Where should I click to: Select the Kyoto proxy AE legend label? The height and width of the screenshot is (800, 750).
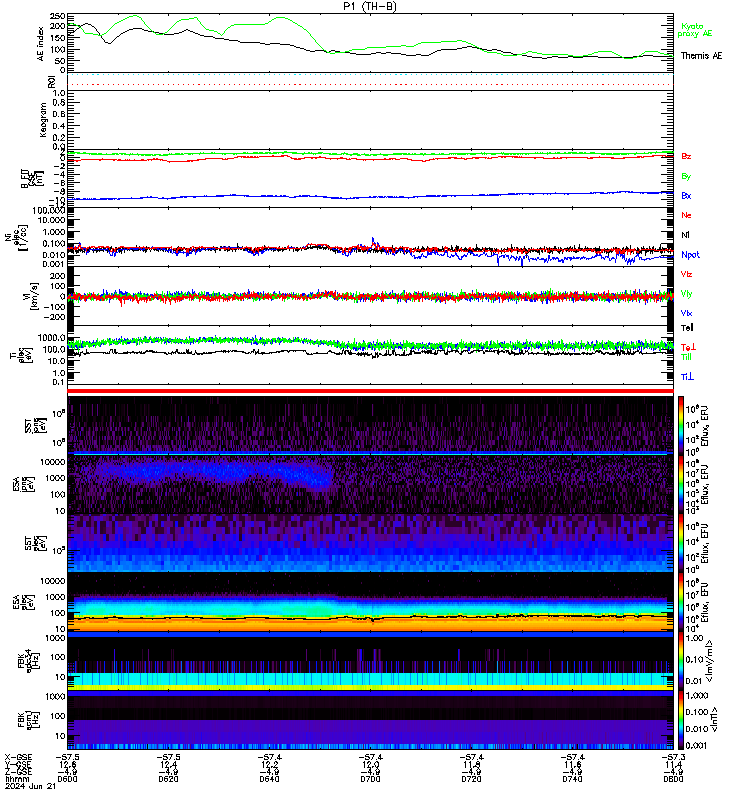[x=694, y=30]
